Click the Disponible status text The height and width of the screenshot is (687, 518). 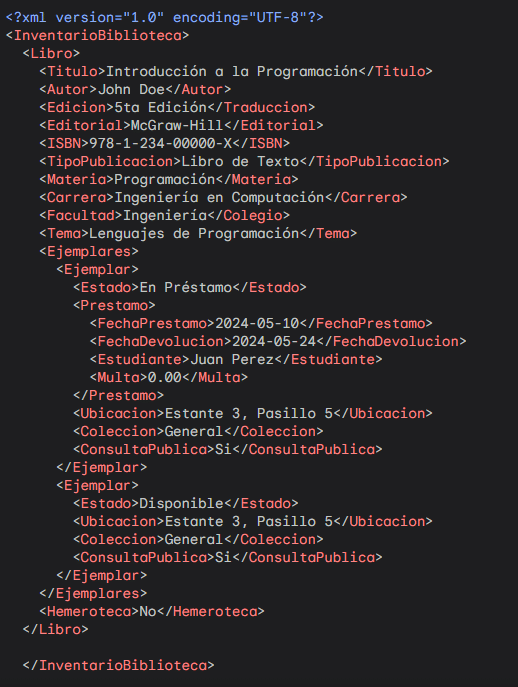pos(181,503)
